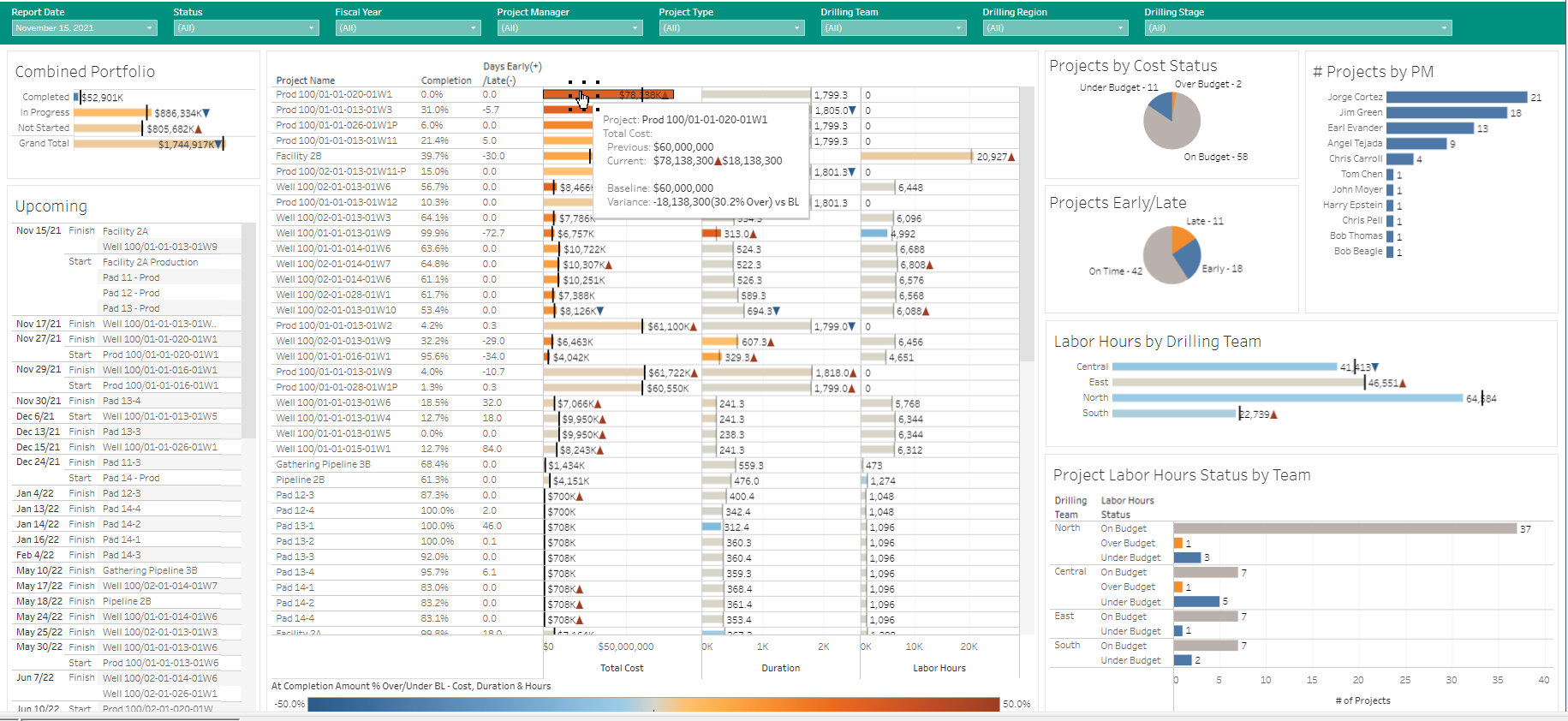Click red triangle next to 20,927 labor hours
The width and height of the screenshot is (1568, 721).
tap(1011, 157)
